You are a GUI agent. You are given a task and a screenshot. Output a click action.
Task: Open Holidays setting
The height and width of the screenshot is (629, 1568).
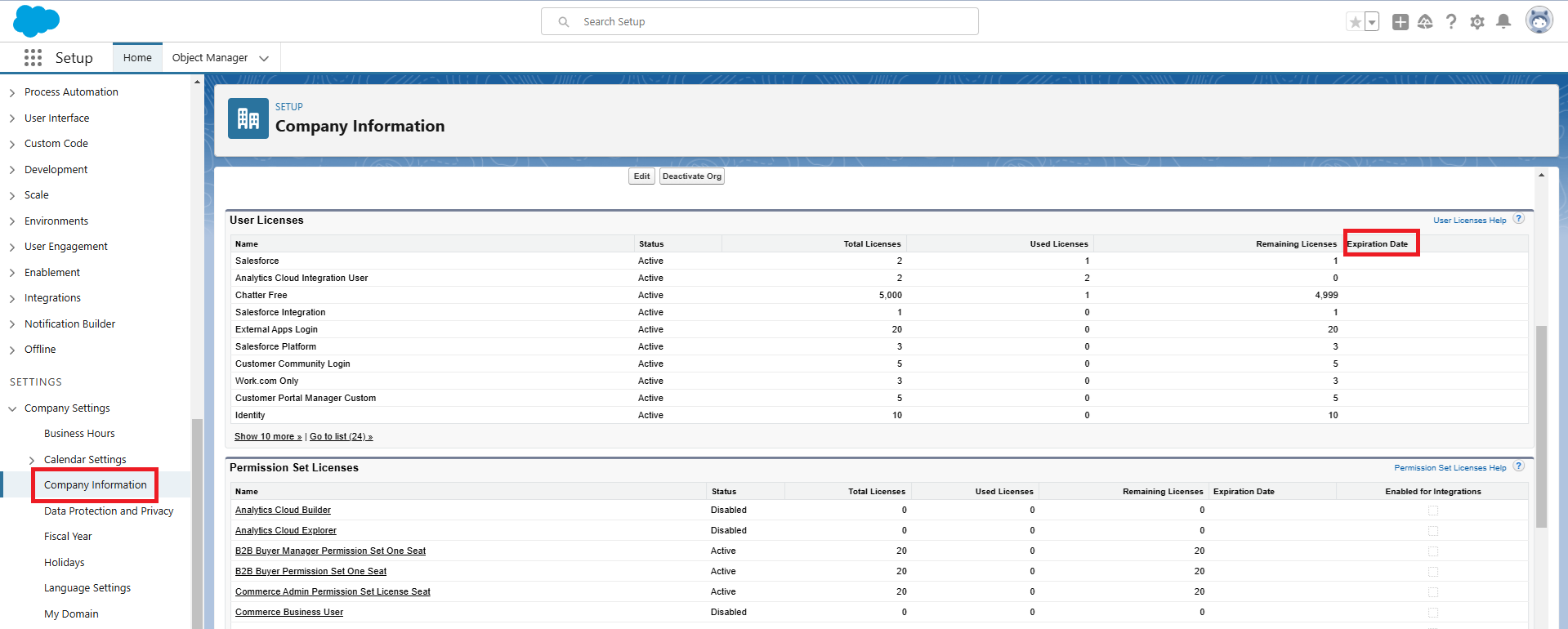(x=65, y=563)
